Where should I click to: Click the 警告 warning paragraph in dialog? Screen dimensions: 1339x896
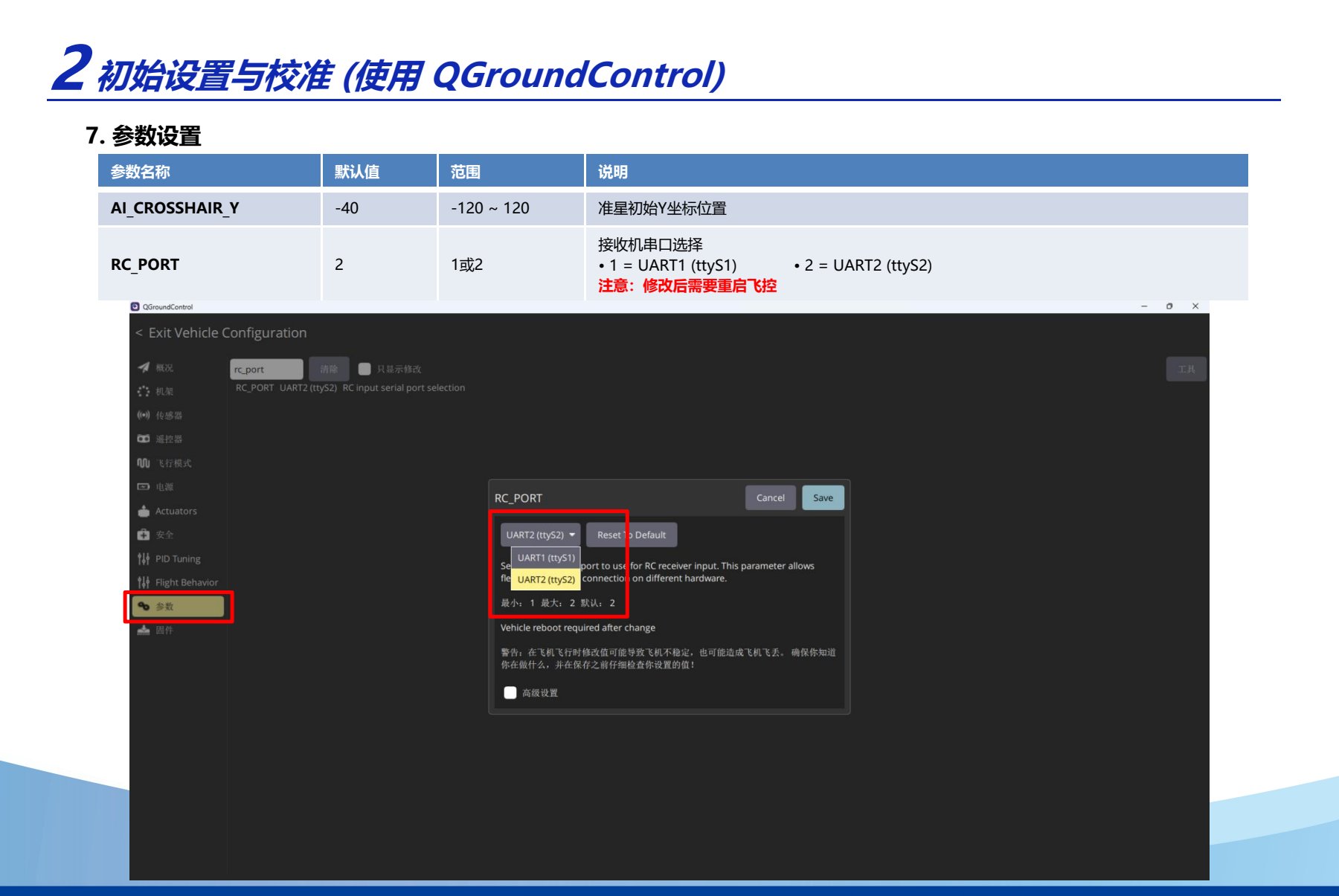(x=668, y=658)
